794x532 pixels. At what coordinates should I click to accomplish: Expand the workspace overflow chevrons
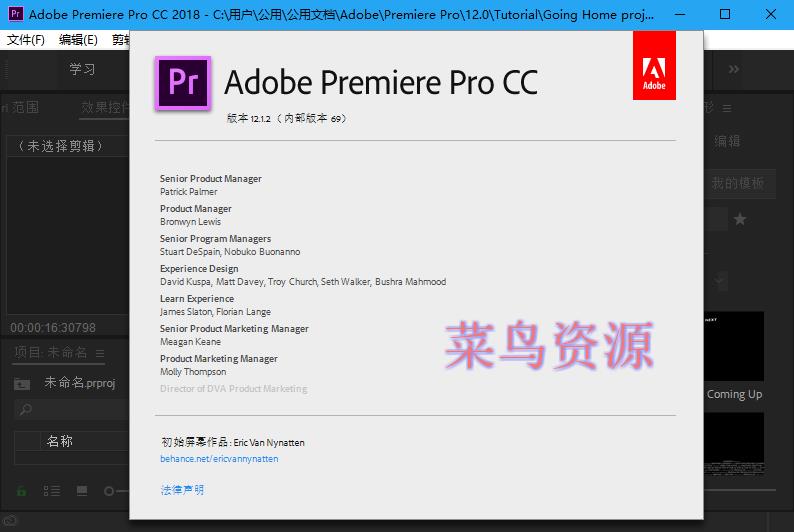pyautogui.click(x=733, y=69)
